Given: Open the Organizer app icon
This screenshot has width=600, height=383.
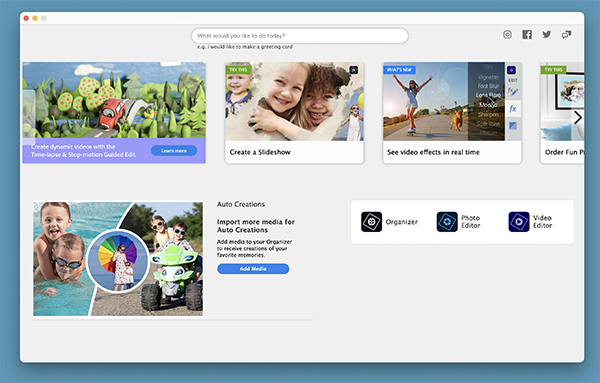Looking at the screenshot, I should coord(371,222).
